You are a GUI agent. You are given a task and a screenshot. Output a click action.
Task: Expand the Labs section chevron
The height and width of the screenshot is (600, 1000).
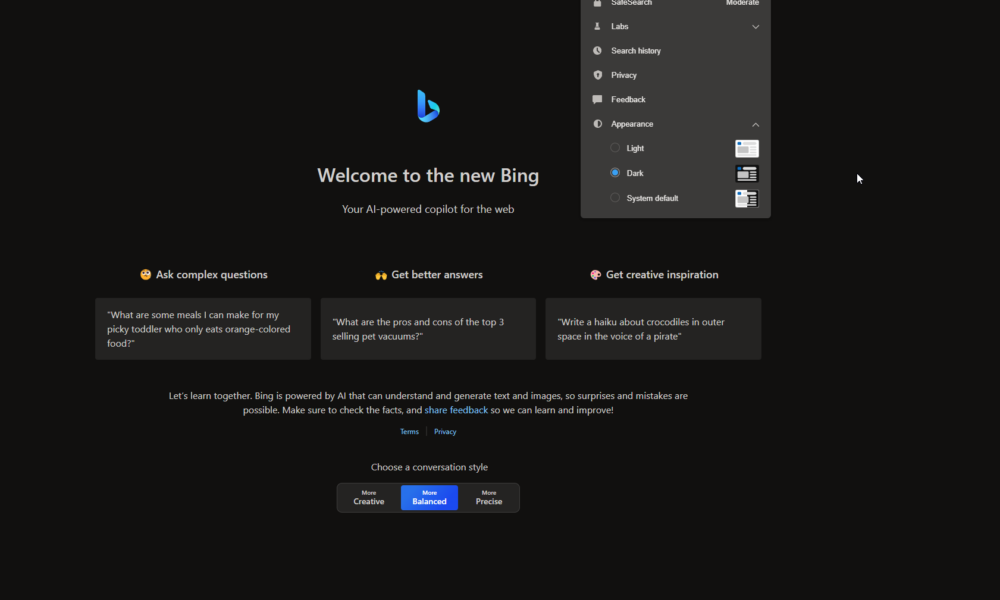[x=755, y=27]
